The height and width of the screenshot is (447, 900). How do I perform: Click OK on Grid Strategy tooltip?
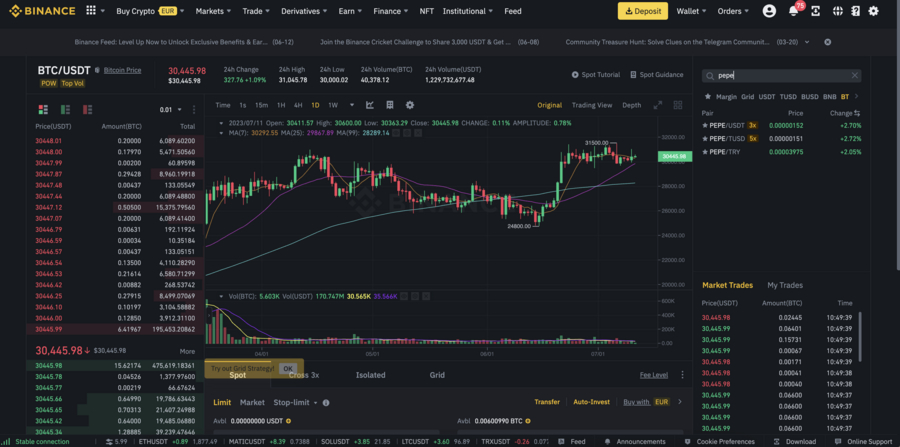click(x=288, y=369)
